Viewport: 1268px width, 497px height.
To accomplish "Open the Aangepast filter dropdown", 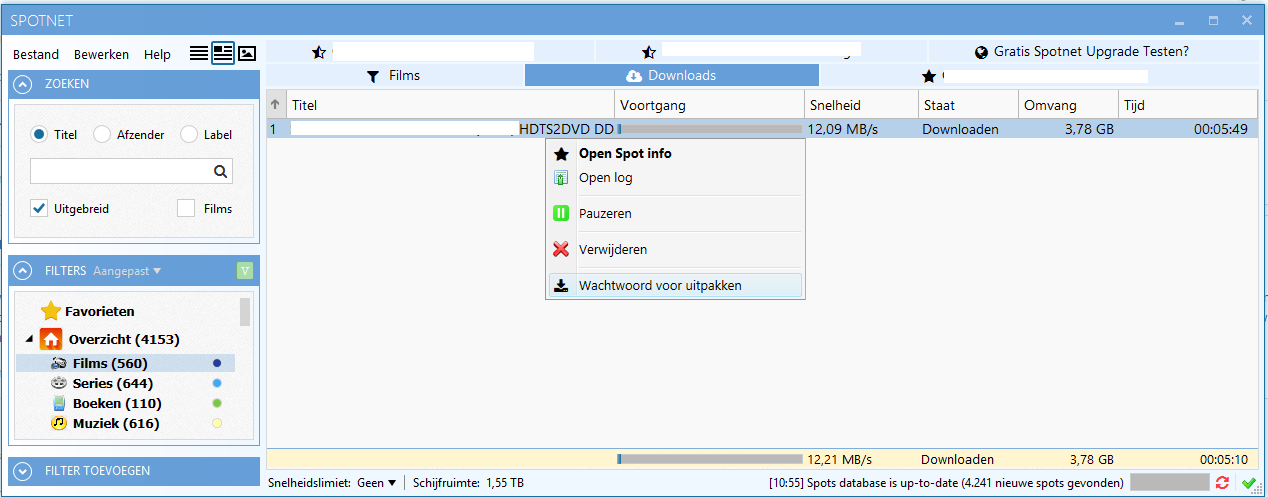I will click(127, 271).
